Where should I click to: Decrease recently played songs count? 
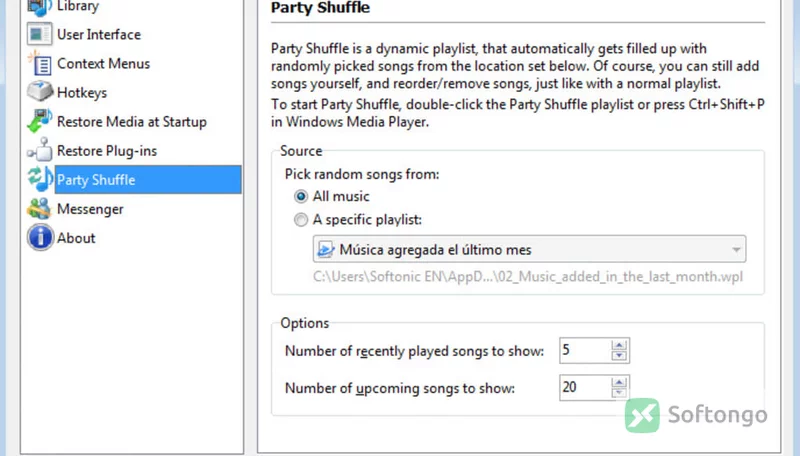619,356
